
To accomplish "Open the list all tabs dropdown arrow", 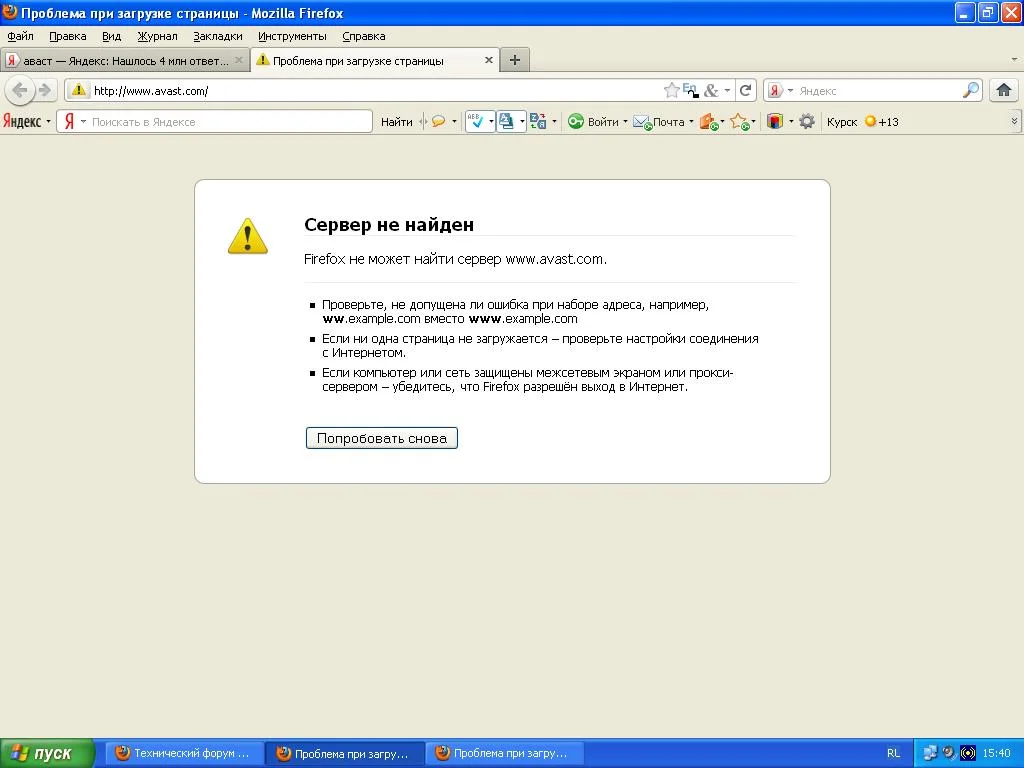I will [x=1014, y=59].
